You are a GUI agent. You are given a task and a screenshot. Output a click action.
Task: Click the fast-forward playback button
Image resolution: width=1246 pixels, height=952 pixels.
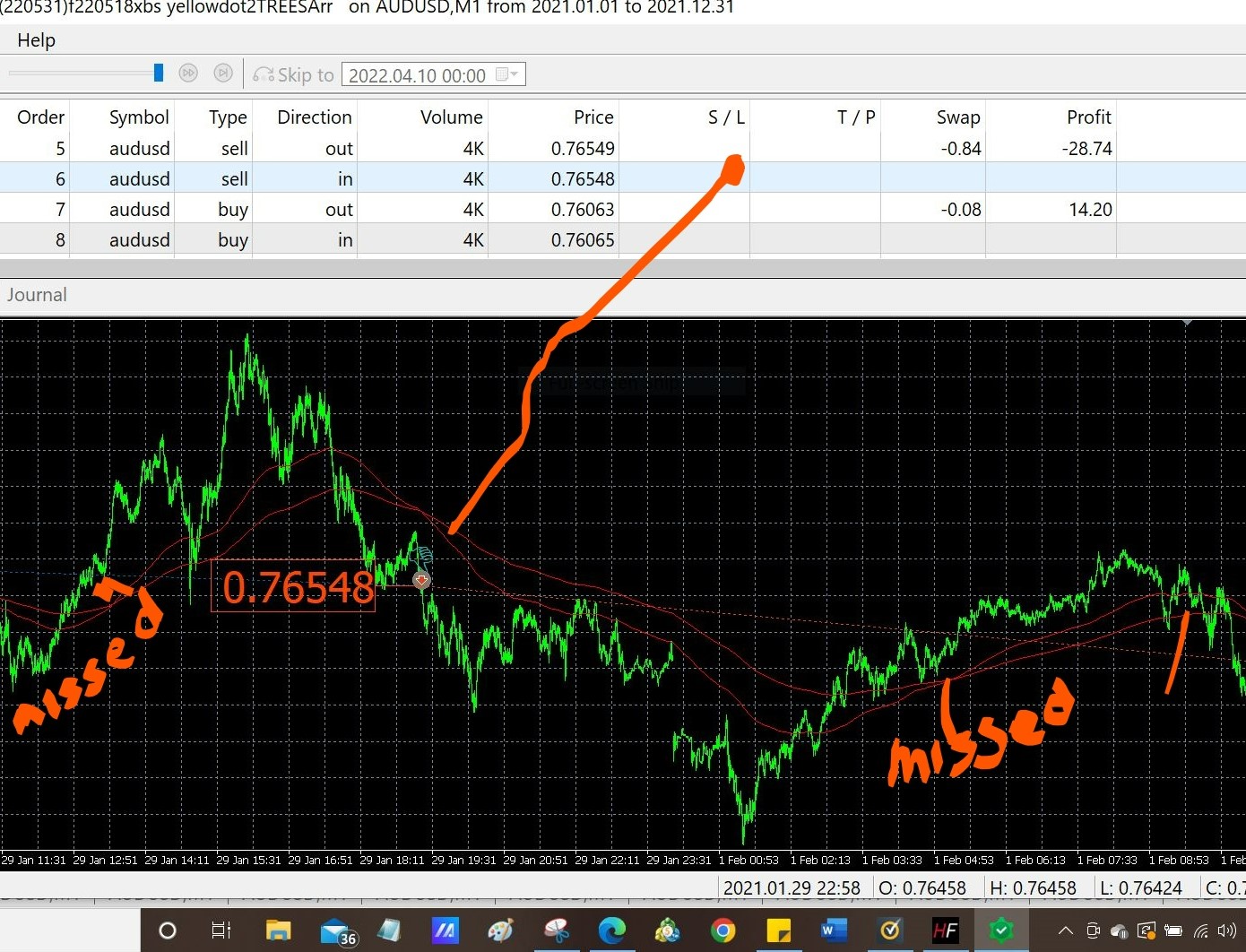point(188,74)
